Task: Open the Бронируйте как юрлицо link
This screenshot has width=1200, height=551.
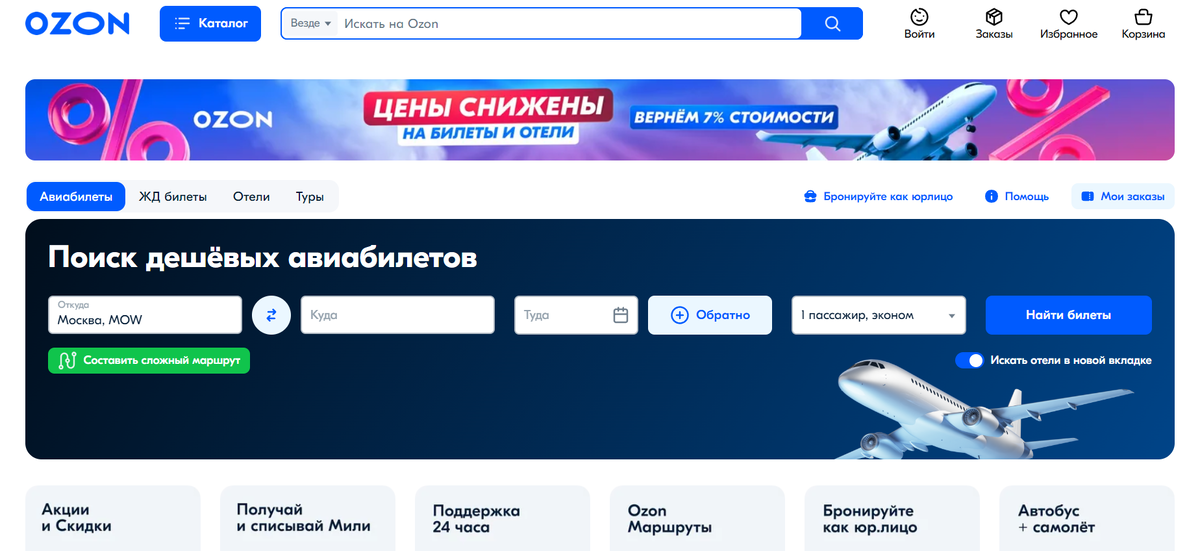Action: click(879, 197)
